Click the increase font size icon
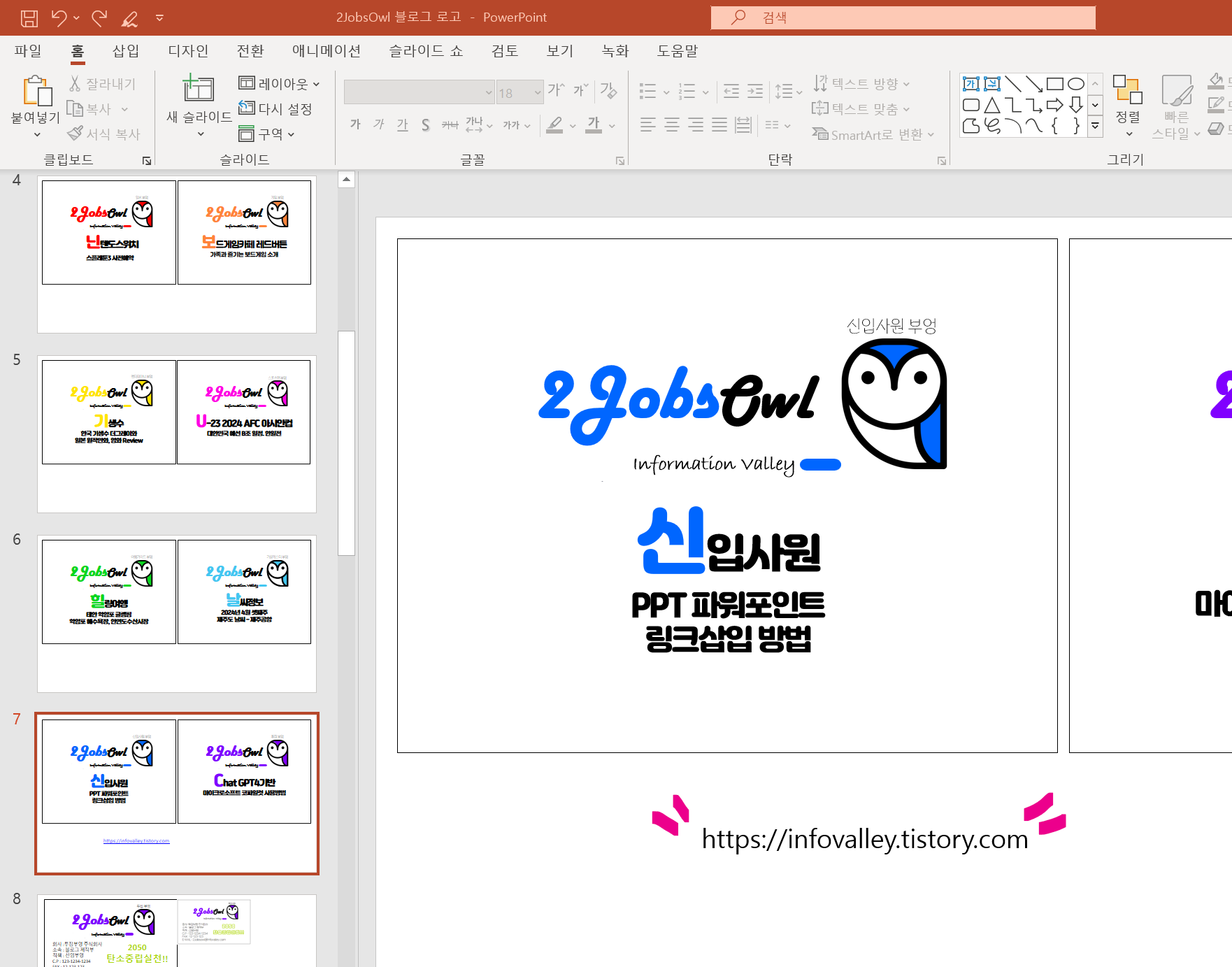The width and height of the screenshot is (1232, 967). pyautogui.click(x=556, y=90)
